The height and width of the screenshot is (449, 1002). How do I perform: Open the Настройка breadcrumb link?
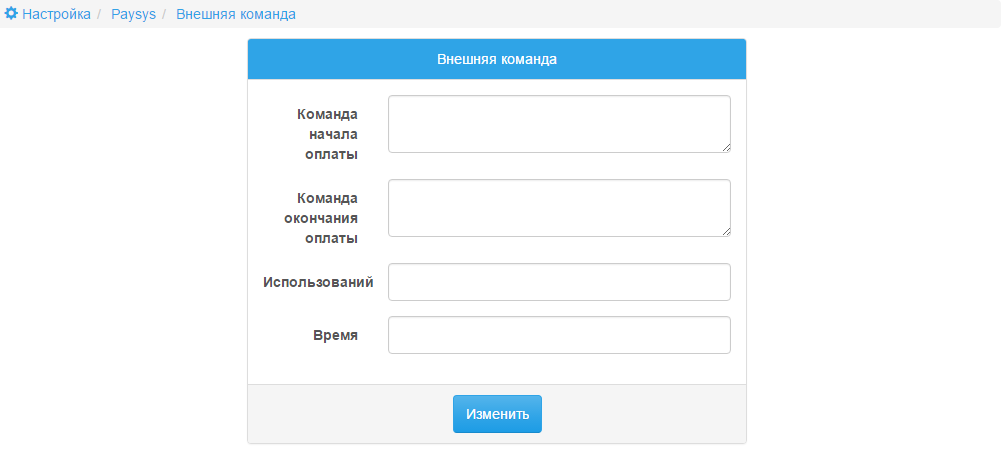pyautogui.click(x=56, y=14)
